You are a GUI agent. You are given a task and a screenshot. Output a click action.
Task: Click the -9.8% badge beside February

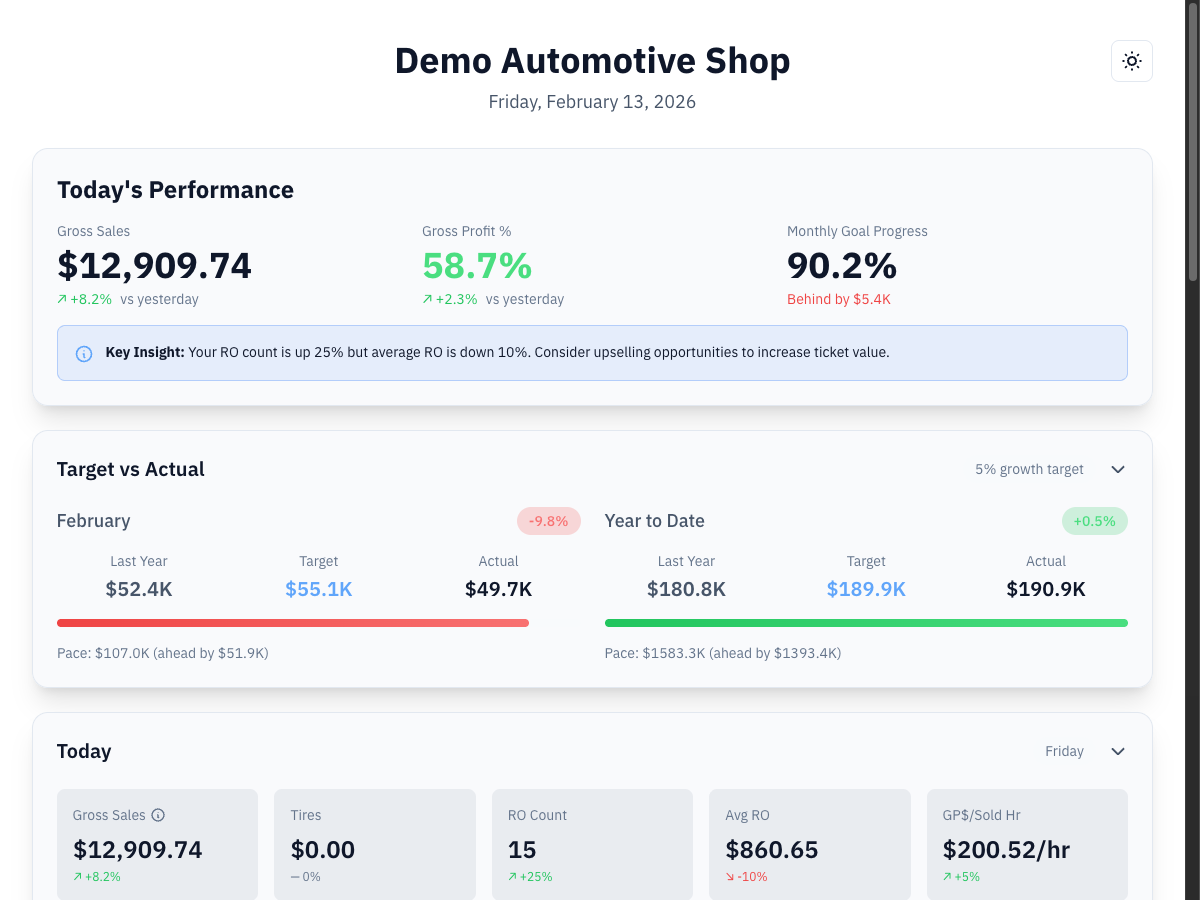548,521
